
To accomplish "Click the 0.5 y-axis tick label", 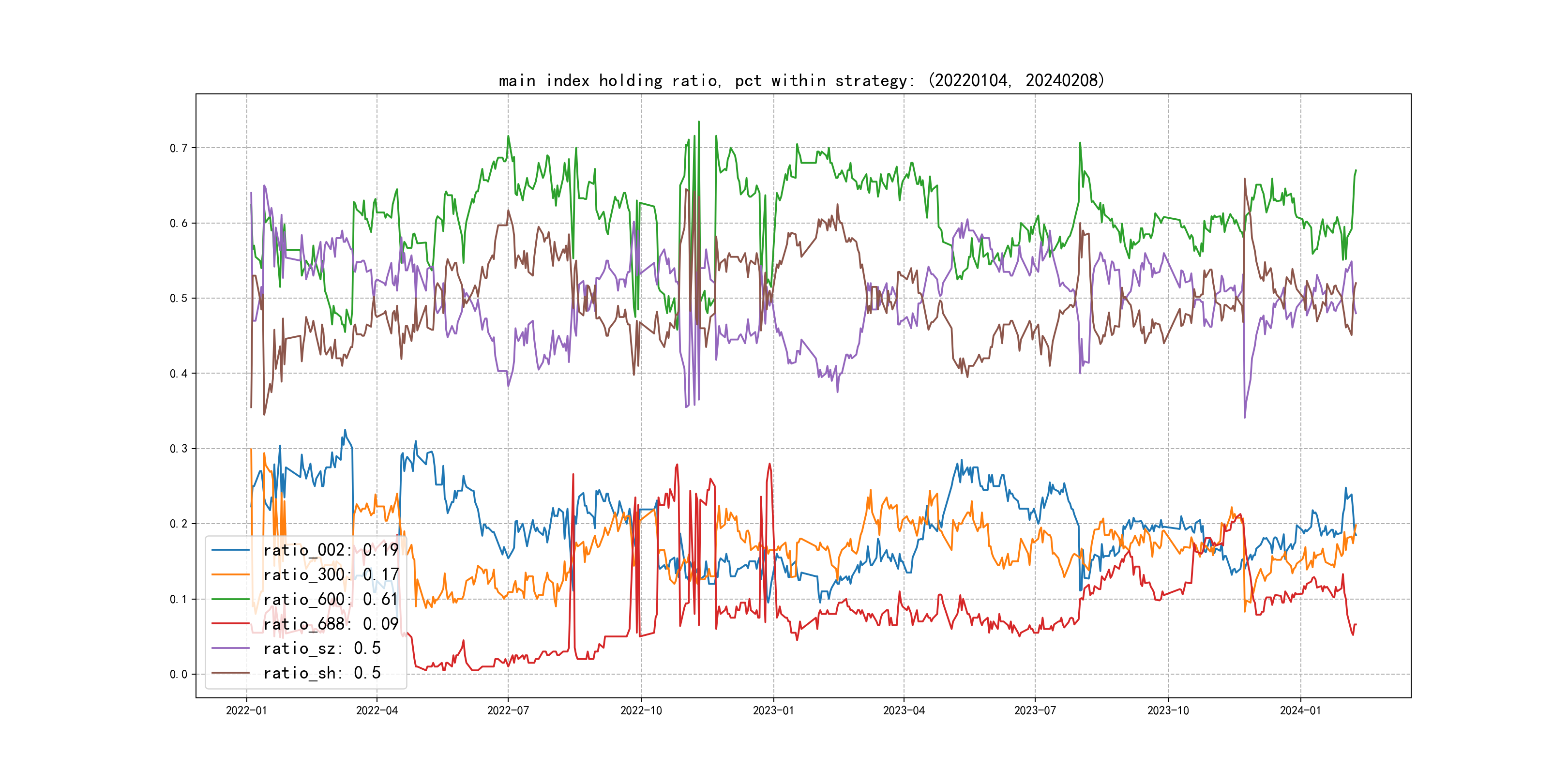I will coord(179,298).
